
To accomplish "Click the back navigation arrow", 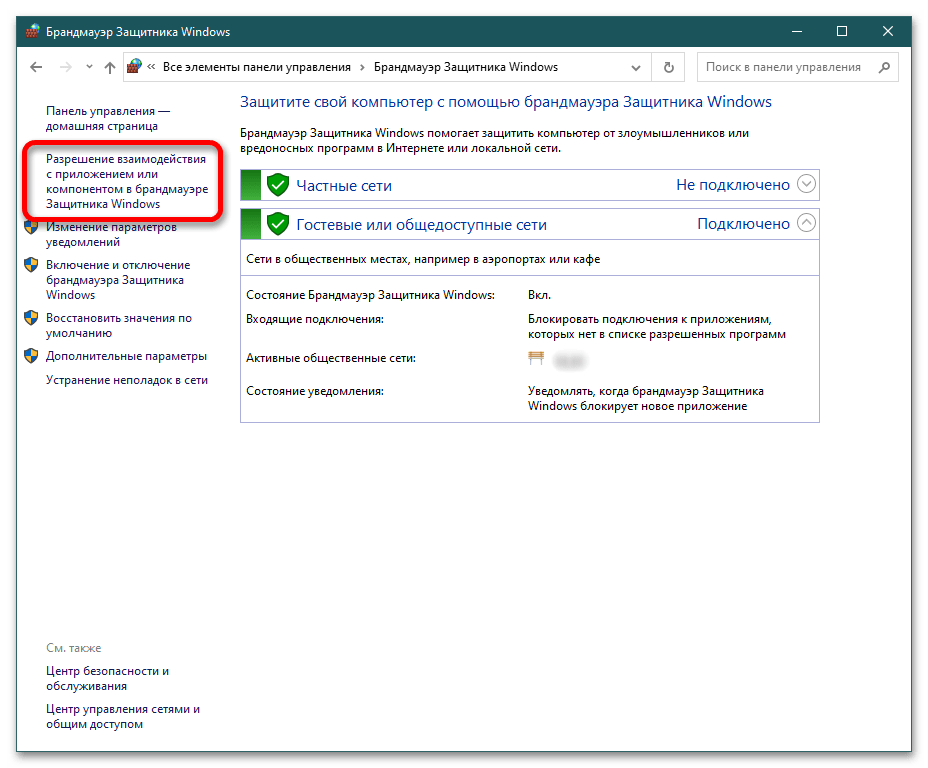I will 36,68.
